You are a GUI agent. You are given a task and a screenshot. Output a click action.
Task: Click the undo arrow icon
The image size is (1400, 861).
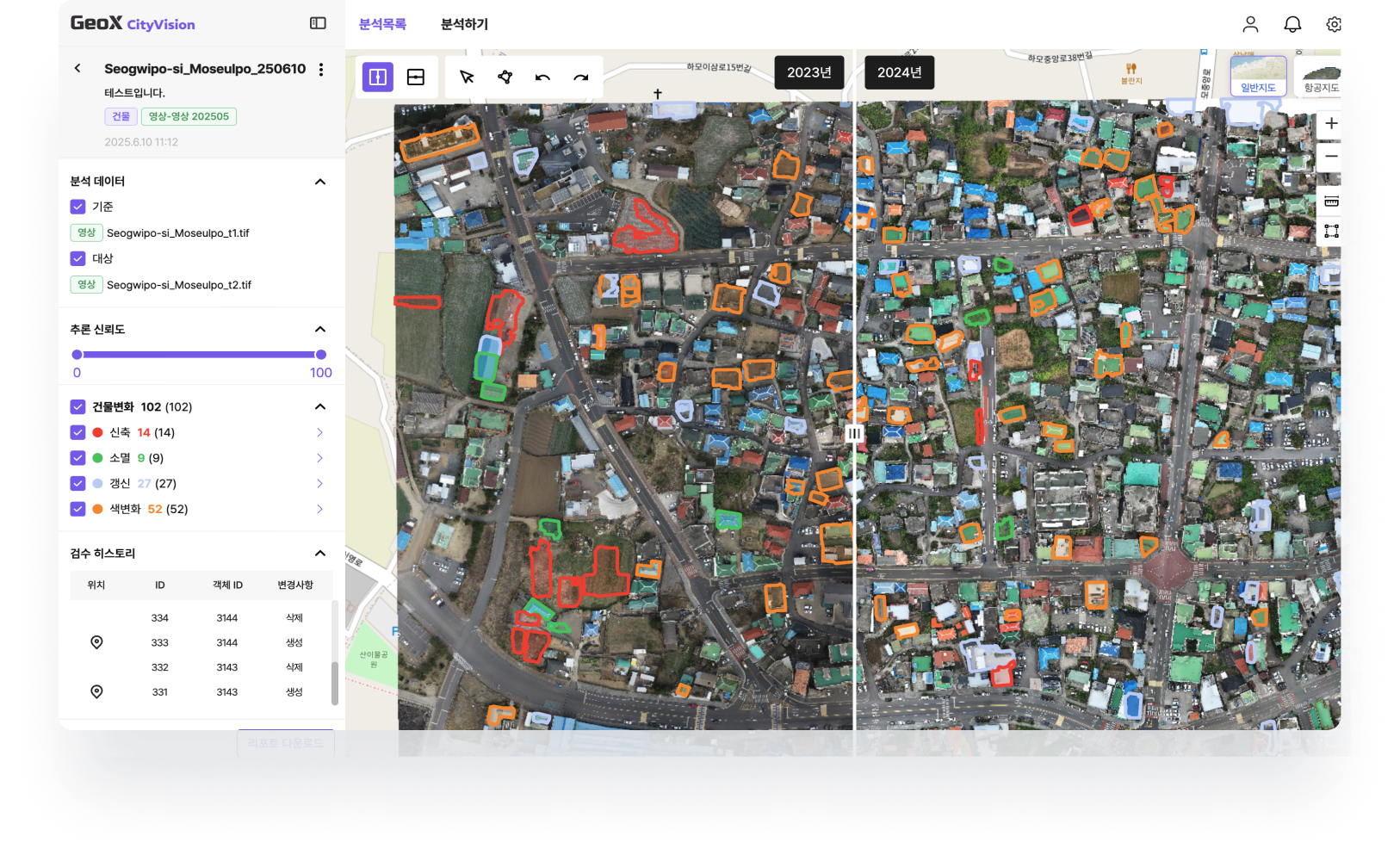pos(542,77)
